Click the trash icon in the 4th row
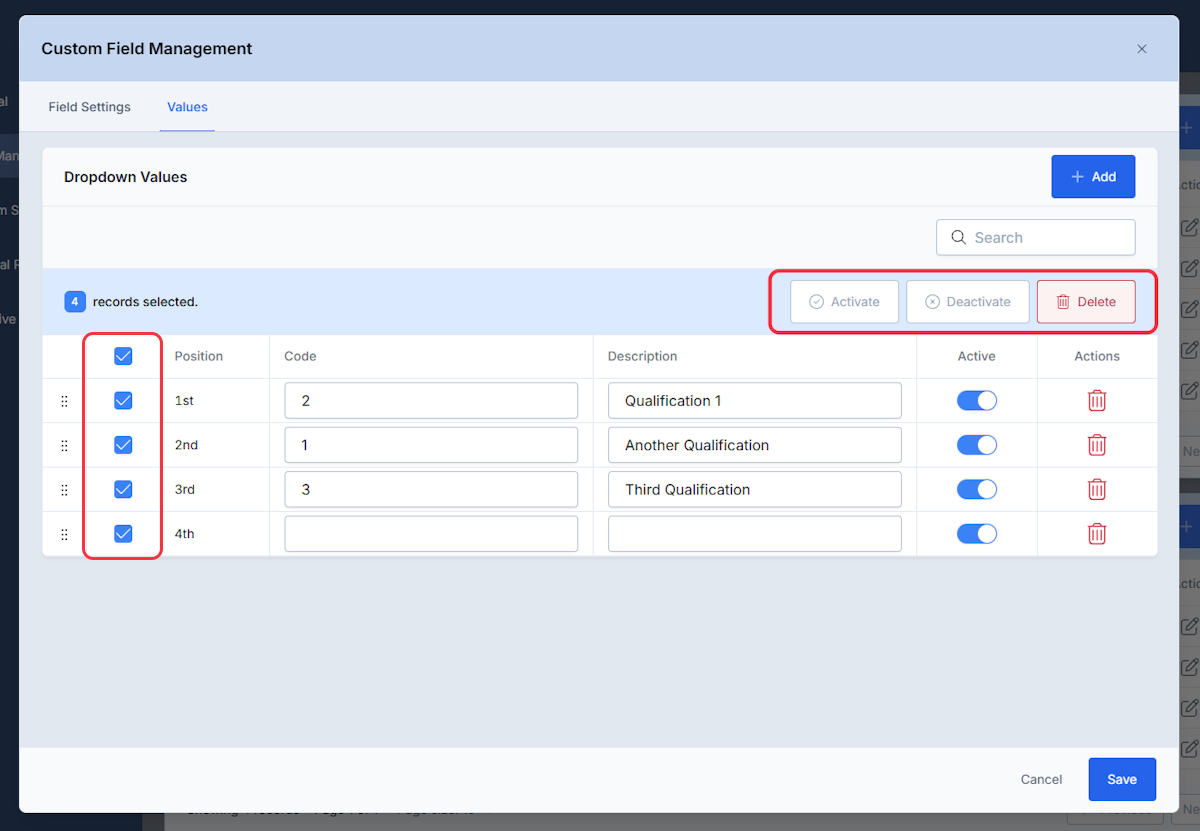The width and height of the screenshot is (1200, 831). [x=1097, y=534]
